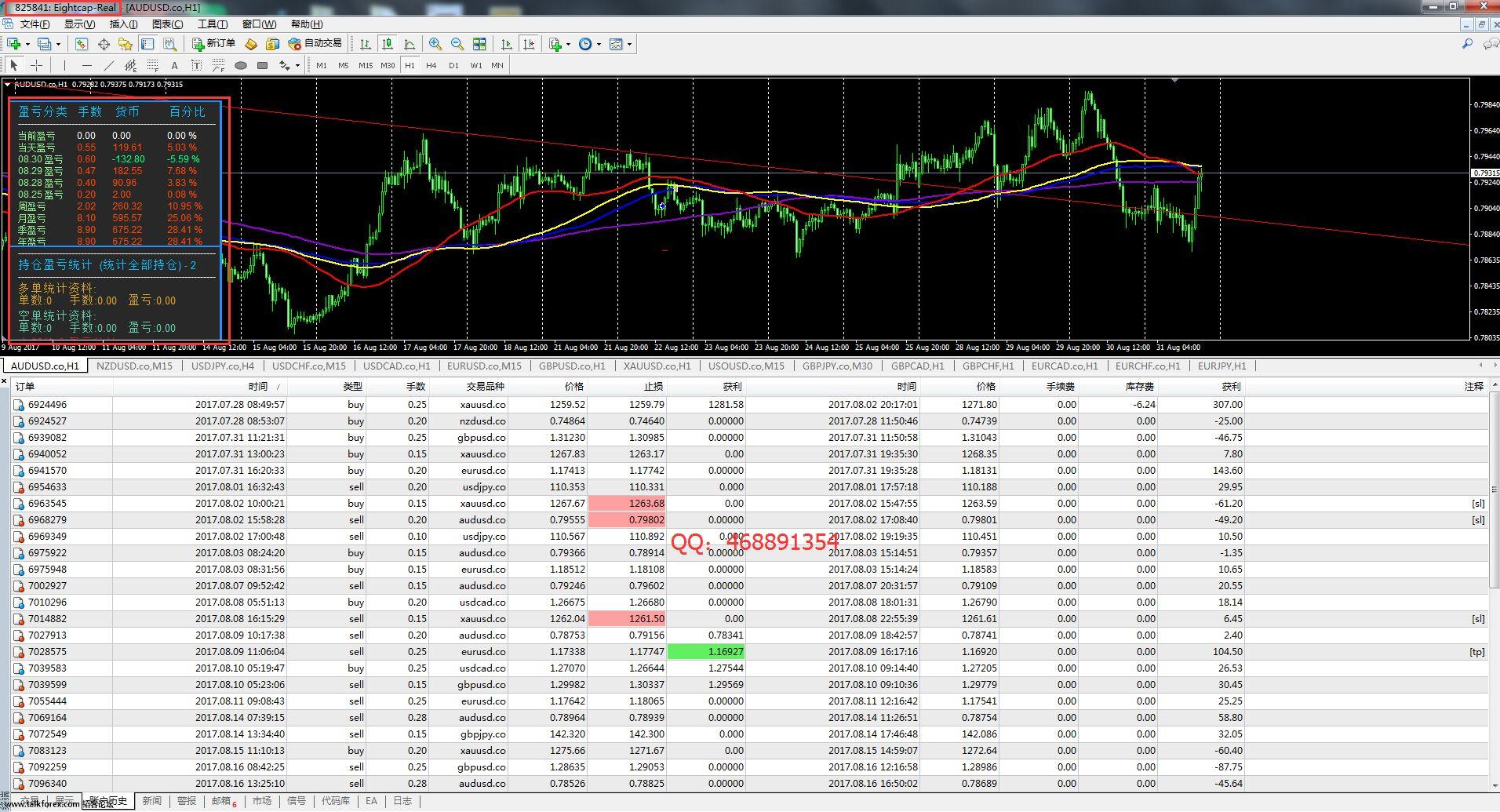1500x812 pixels.
Task: Switch to the XAUUSD.co,H1 chart tab
Action: click(x=657, y=366)
